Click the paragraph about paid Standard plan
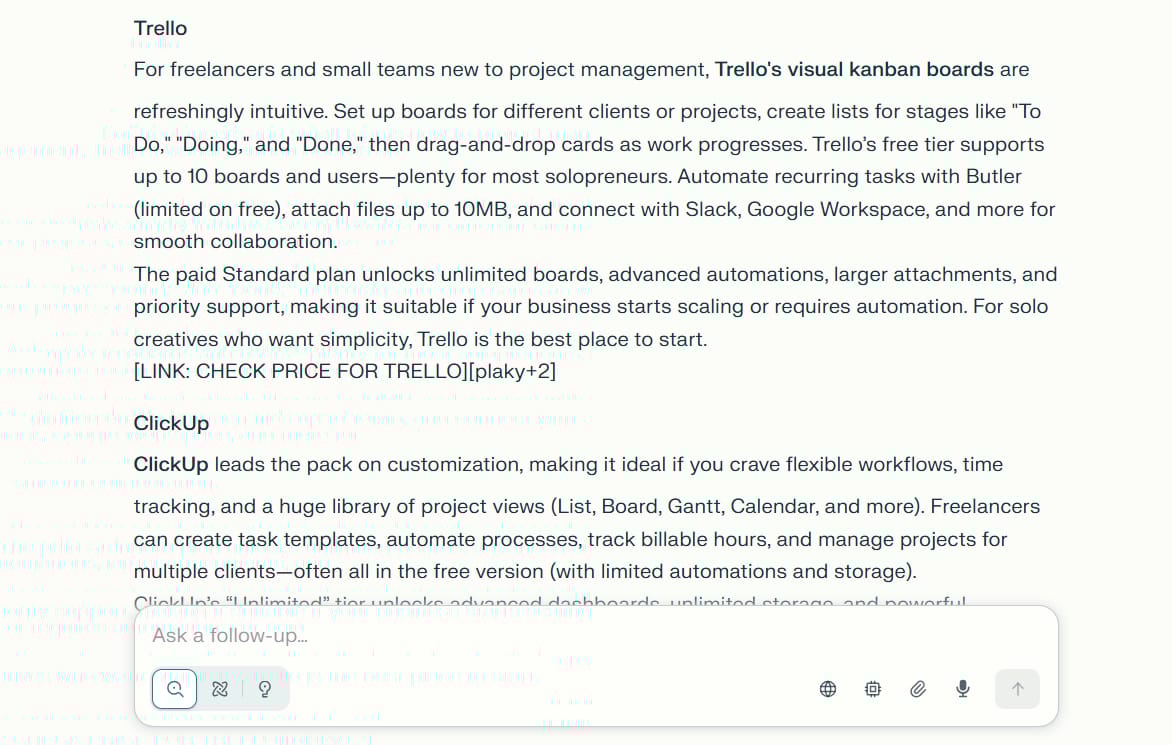Screen dimensions: 1172x745 click(595, 306)
